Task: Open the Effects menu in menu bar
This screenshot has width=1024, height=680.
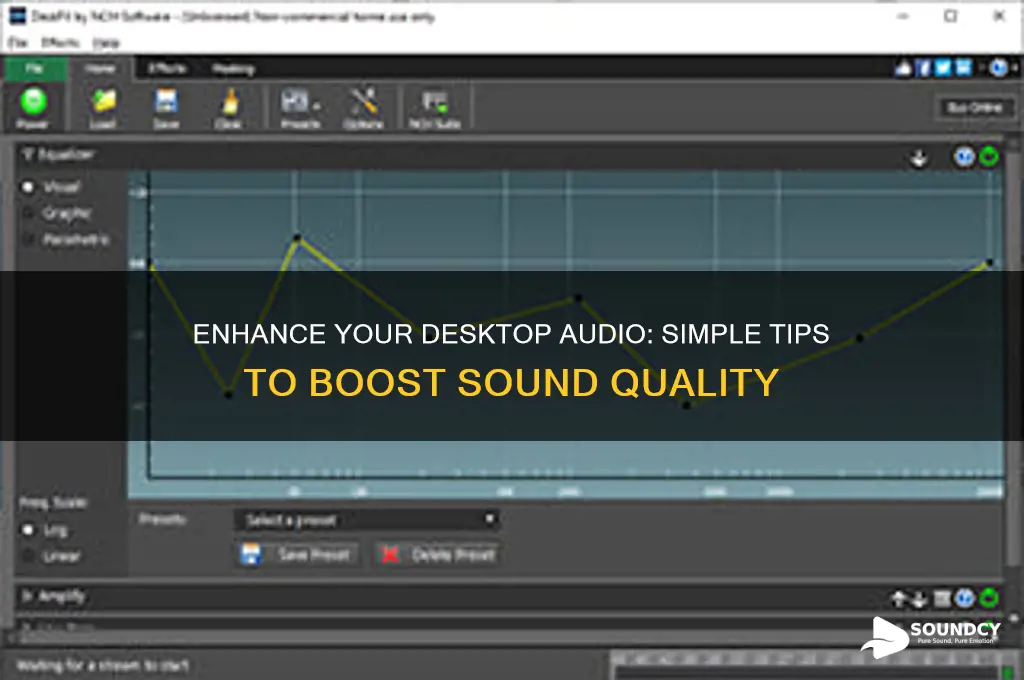Action: click(x=60, y=42)
